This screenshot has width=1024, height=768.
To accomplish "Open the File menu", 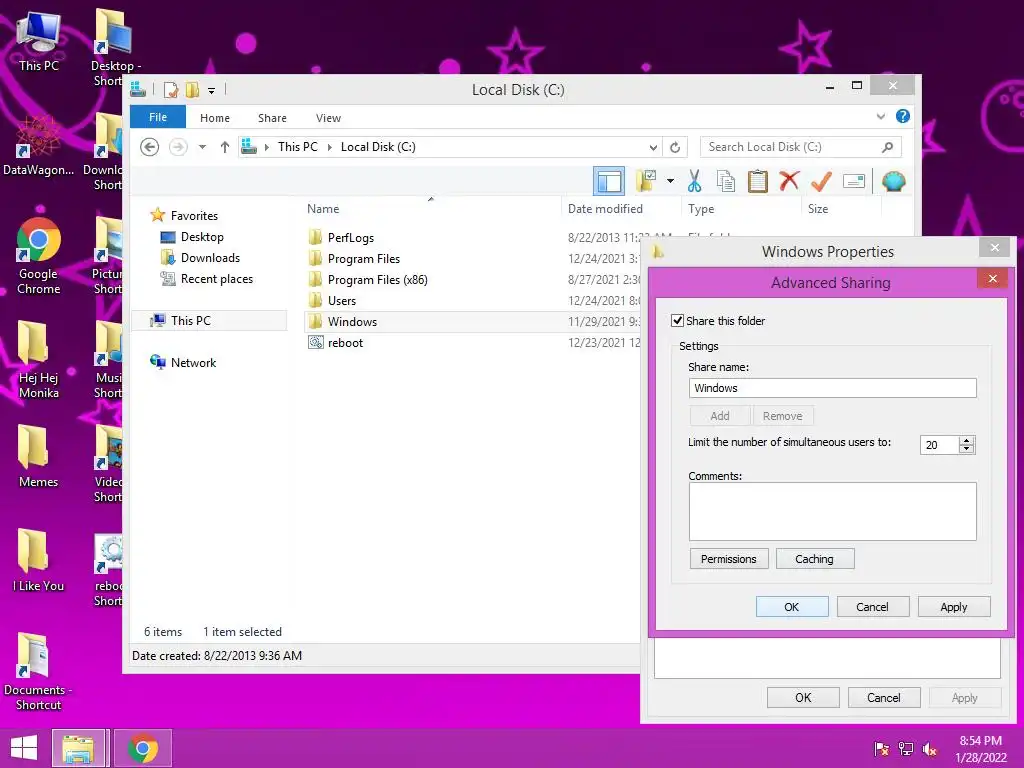I will pos(158,117).
